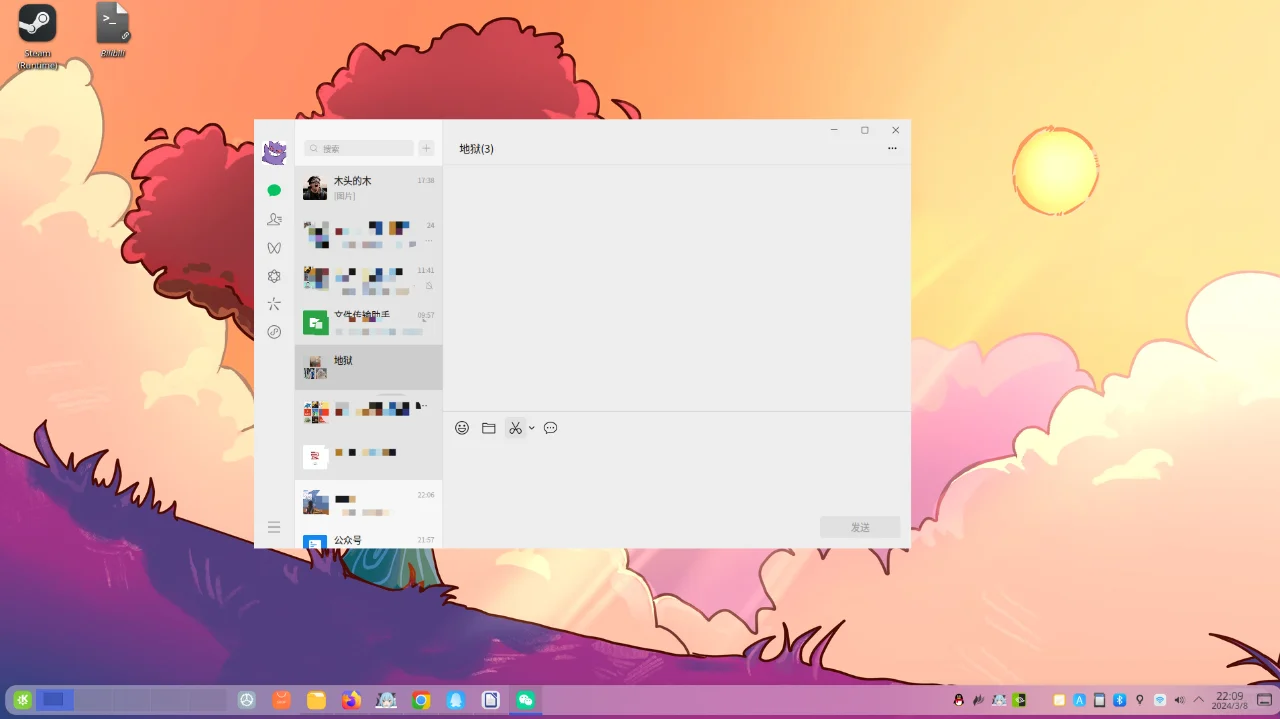Open the Mini Programs icon in WeChat sidebar
The height and width of the screenshot is (719, 1280).
pyautogui.click(x=274, y=332)
